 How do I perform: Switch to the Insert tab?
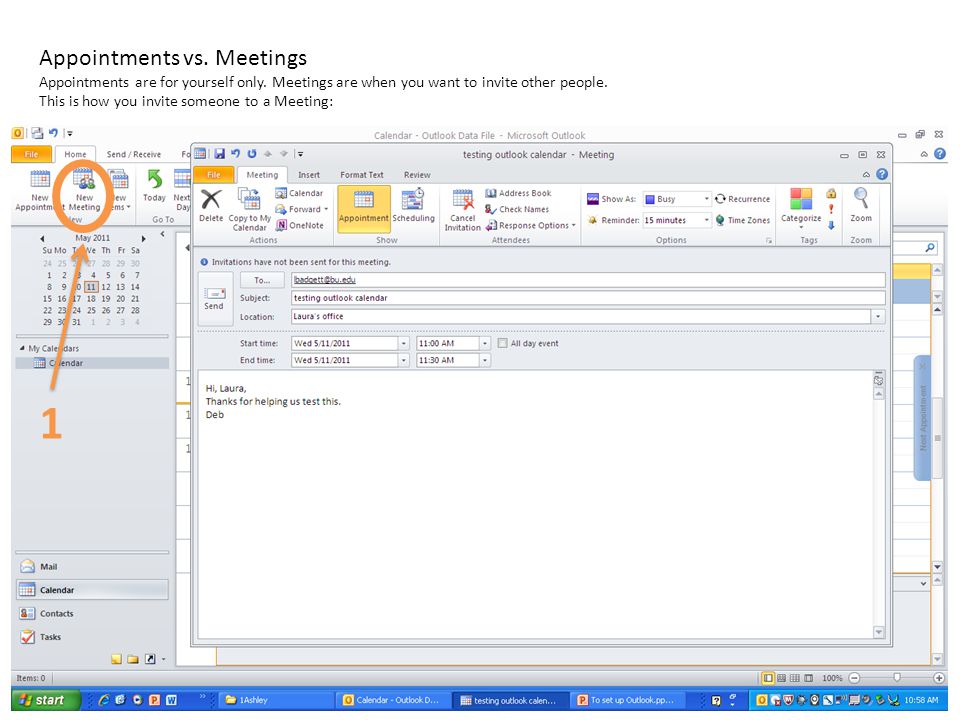coord(309,175)
